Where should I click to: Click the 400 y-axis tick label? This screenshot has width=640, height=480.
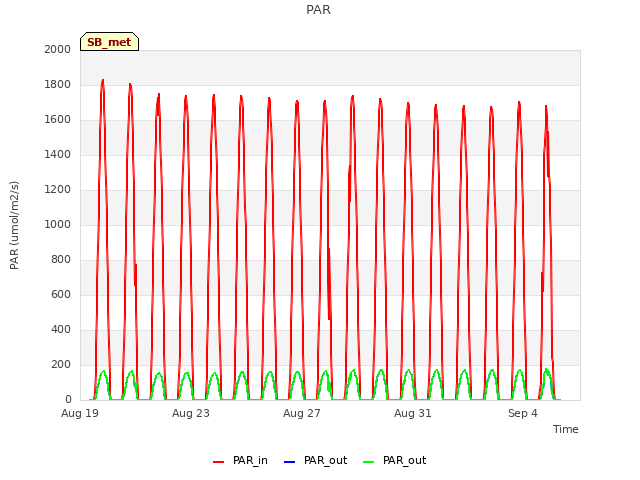pyautogui.click(x=61, y=329)
